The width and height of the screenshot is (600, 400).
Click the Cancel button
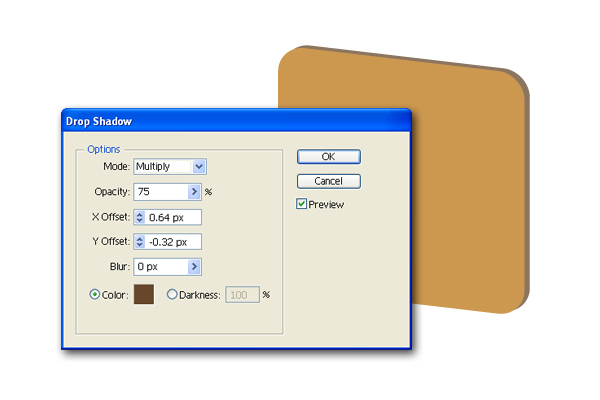[x=328, y=181]
